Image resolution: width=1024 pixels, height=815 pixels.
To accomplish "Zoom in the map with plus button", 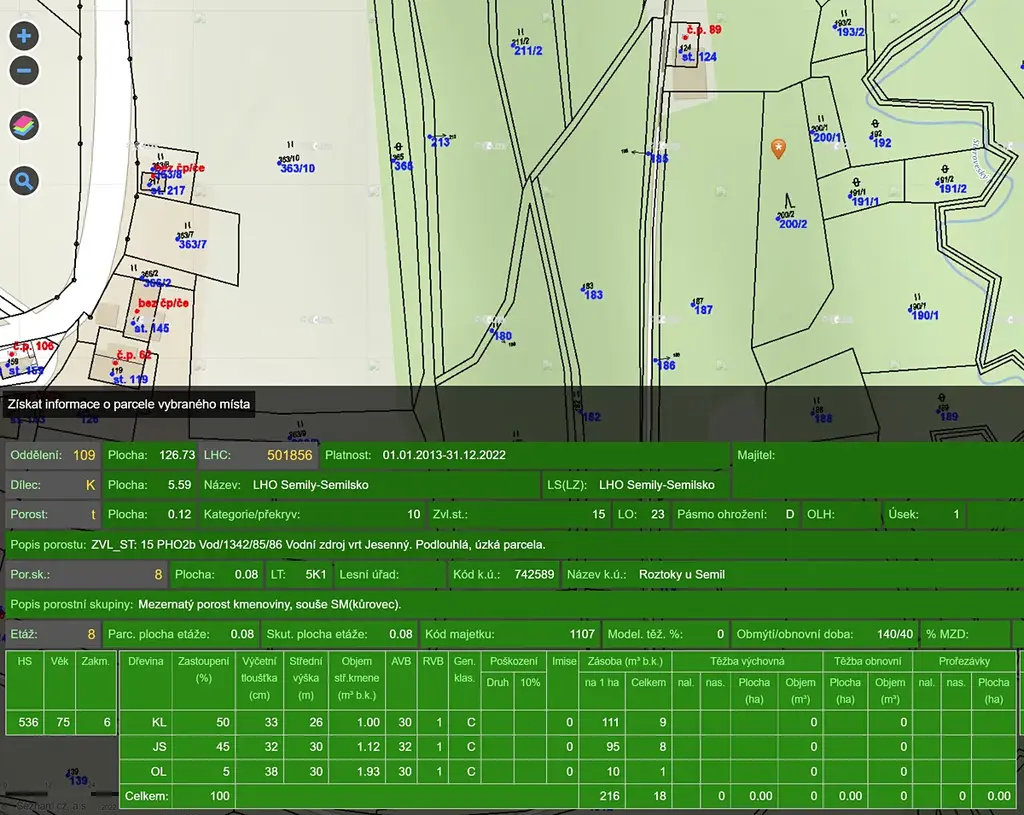I will tap(25, 37).
